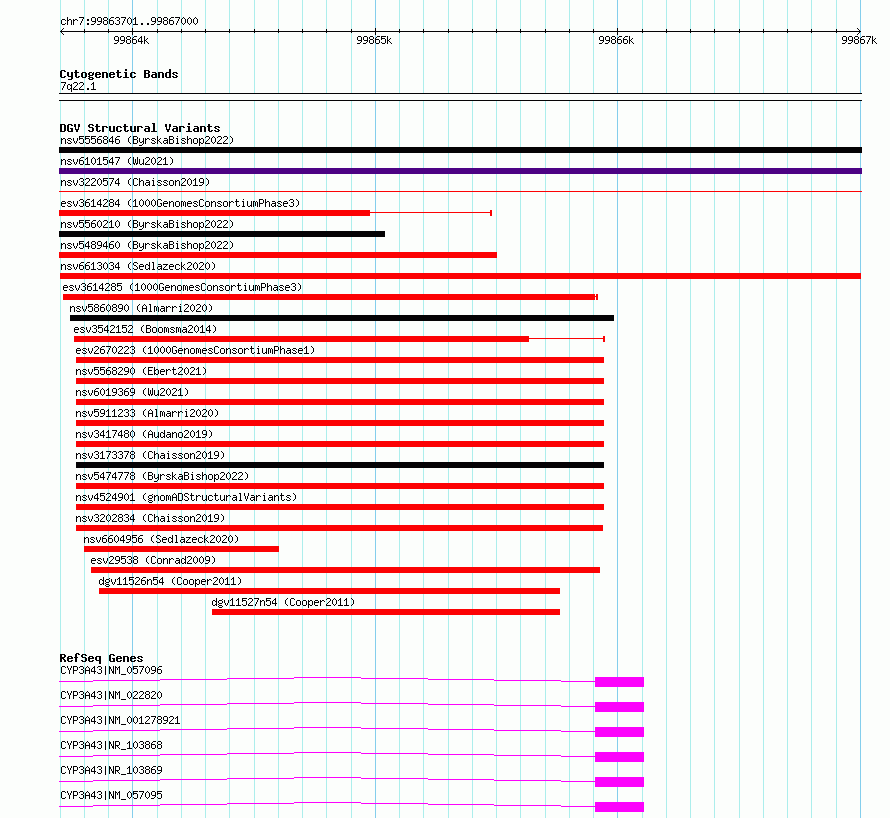890x818 pixels.
Task: Click the short red nsv6604956 bar
Action: point(182,549)
